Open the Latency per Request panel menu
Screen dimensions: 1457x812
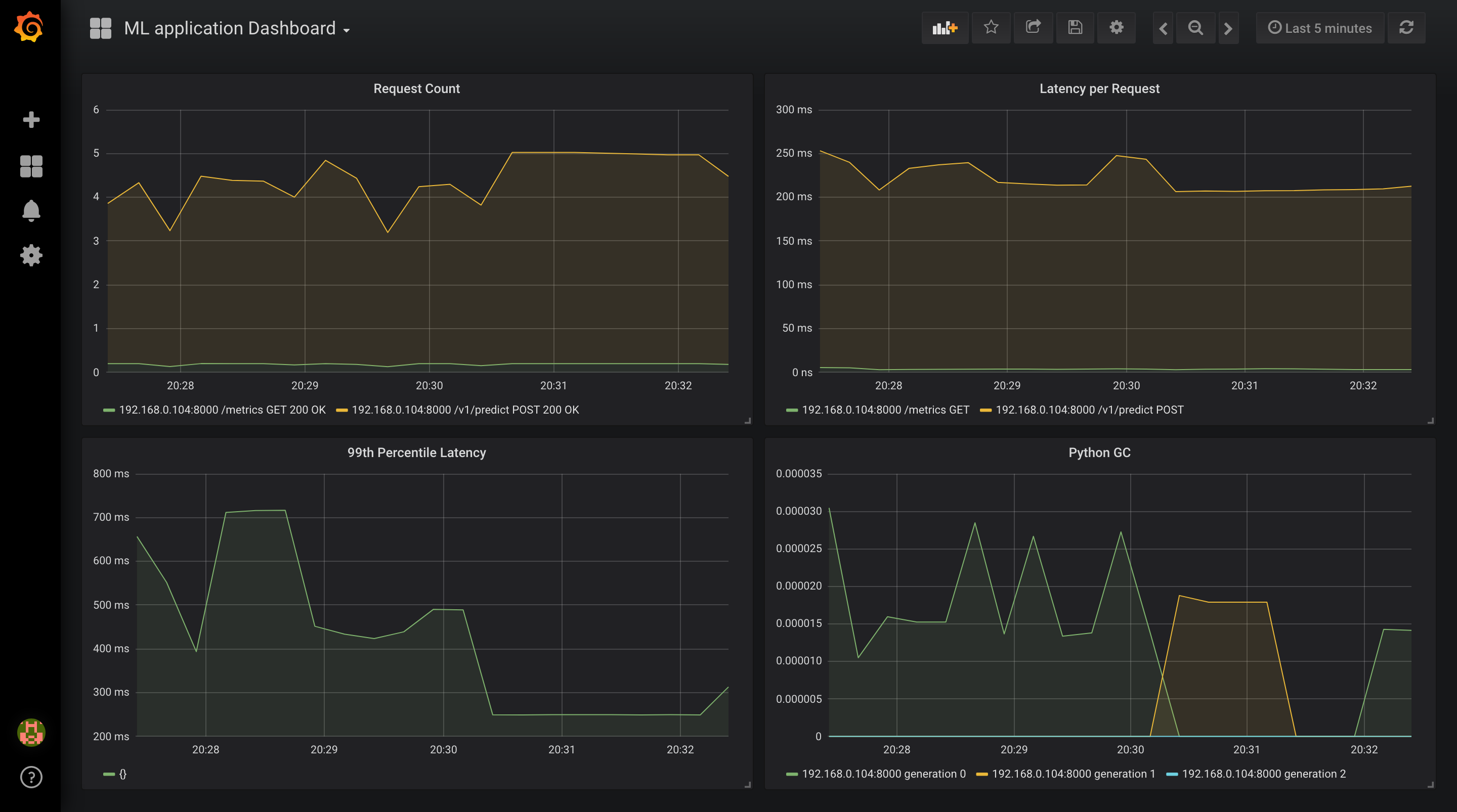point(1099,89)
